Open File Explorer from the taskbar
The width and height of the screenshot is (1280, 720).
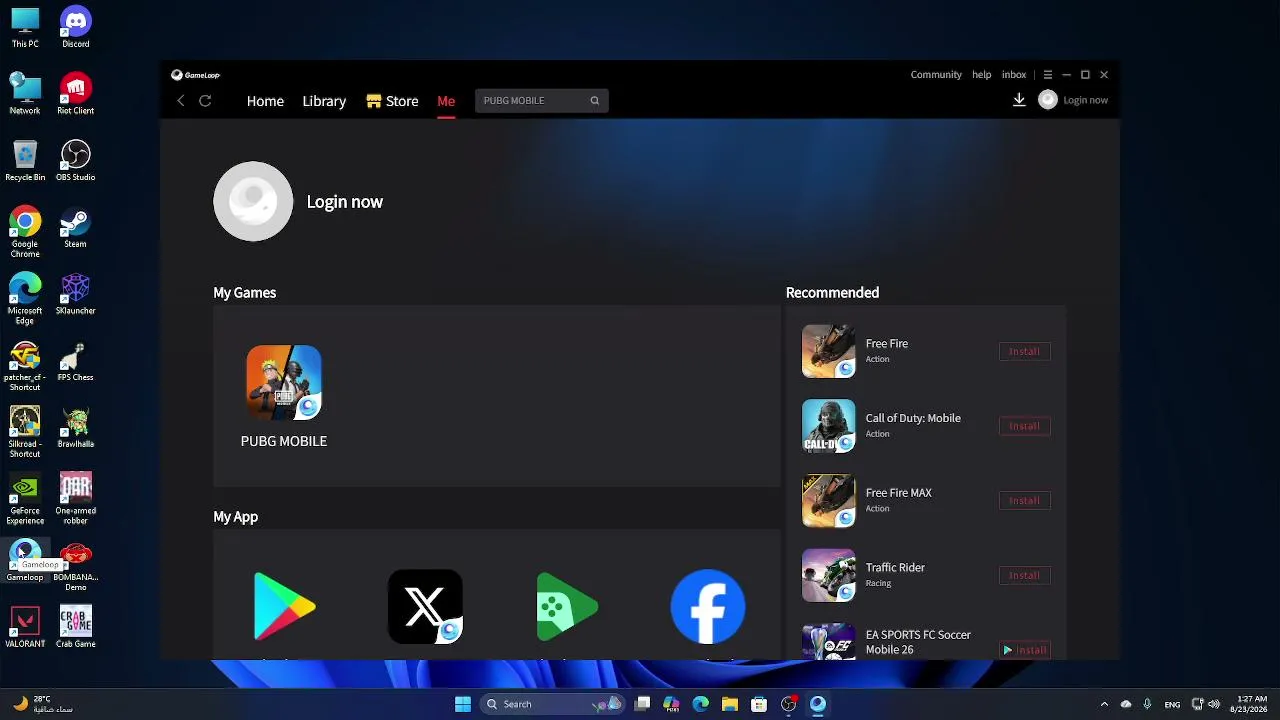coord(730,704)
